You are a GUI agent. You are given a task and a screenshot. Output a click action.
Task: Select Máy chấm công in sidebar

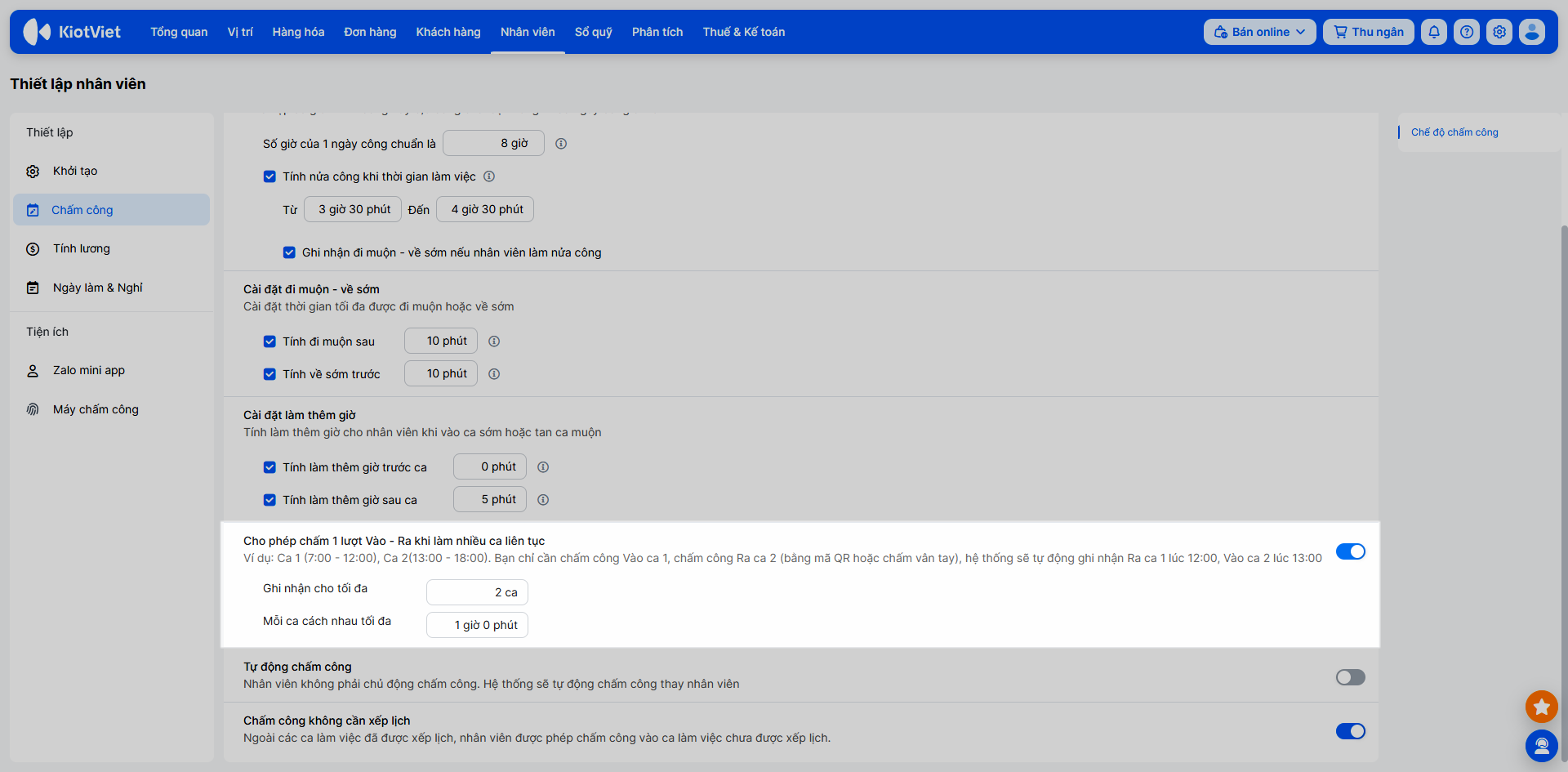click(x=111, y=409)
